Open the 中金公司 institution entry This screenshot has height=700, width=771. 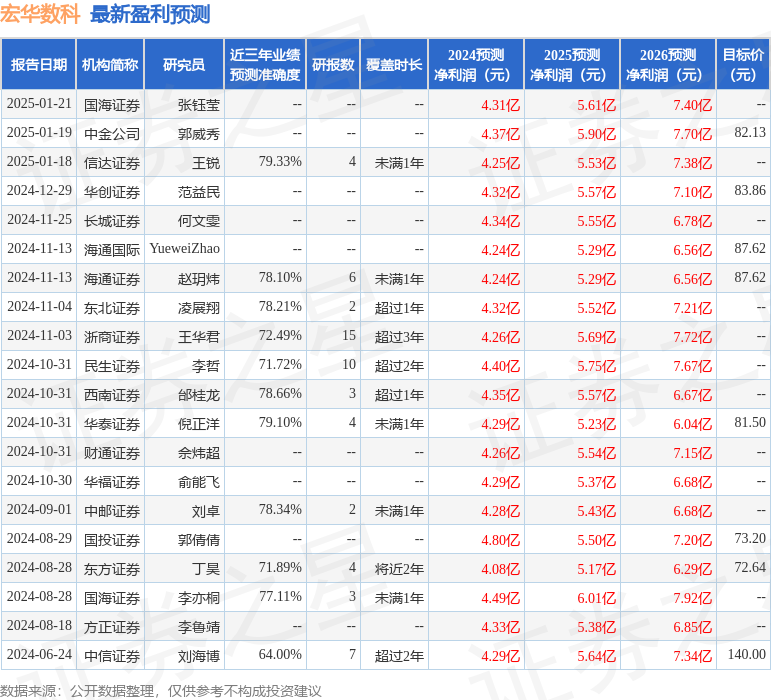point(112,133)
